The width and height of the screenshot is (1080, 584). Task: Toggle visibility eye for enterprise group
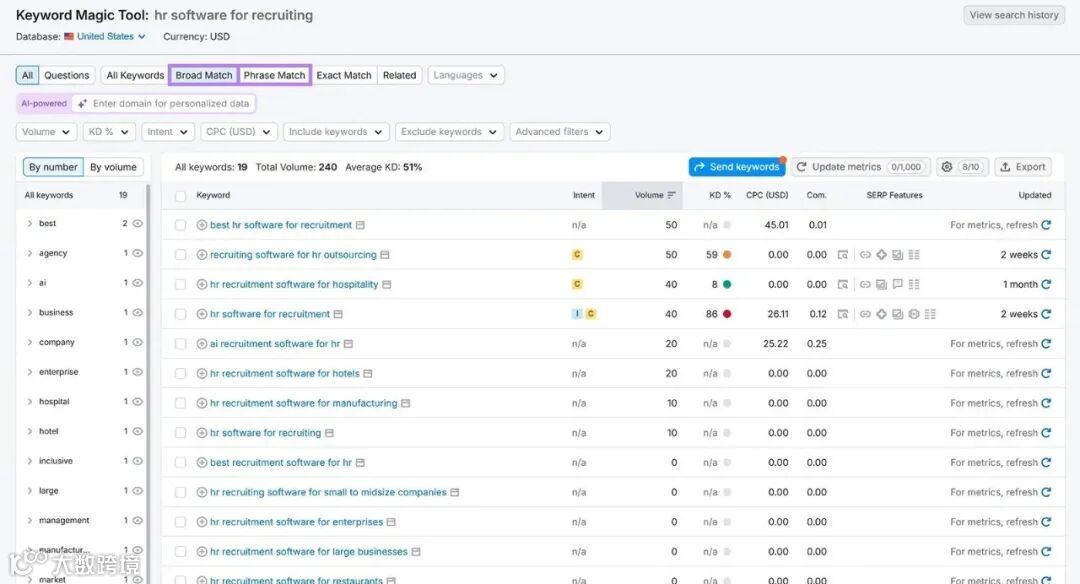pyautogui.click(x=138, y=371)
